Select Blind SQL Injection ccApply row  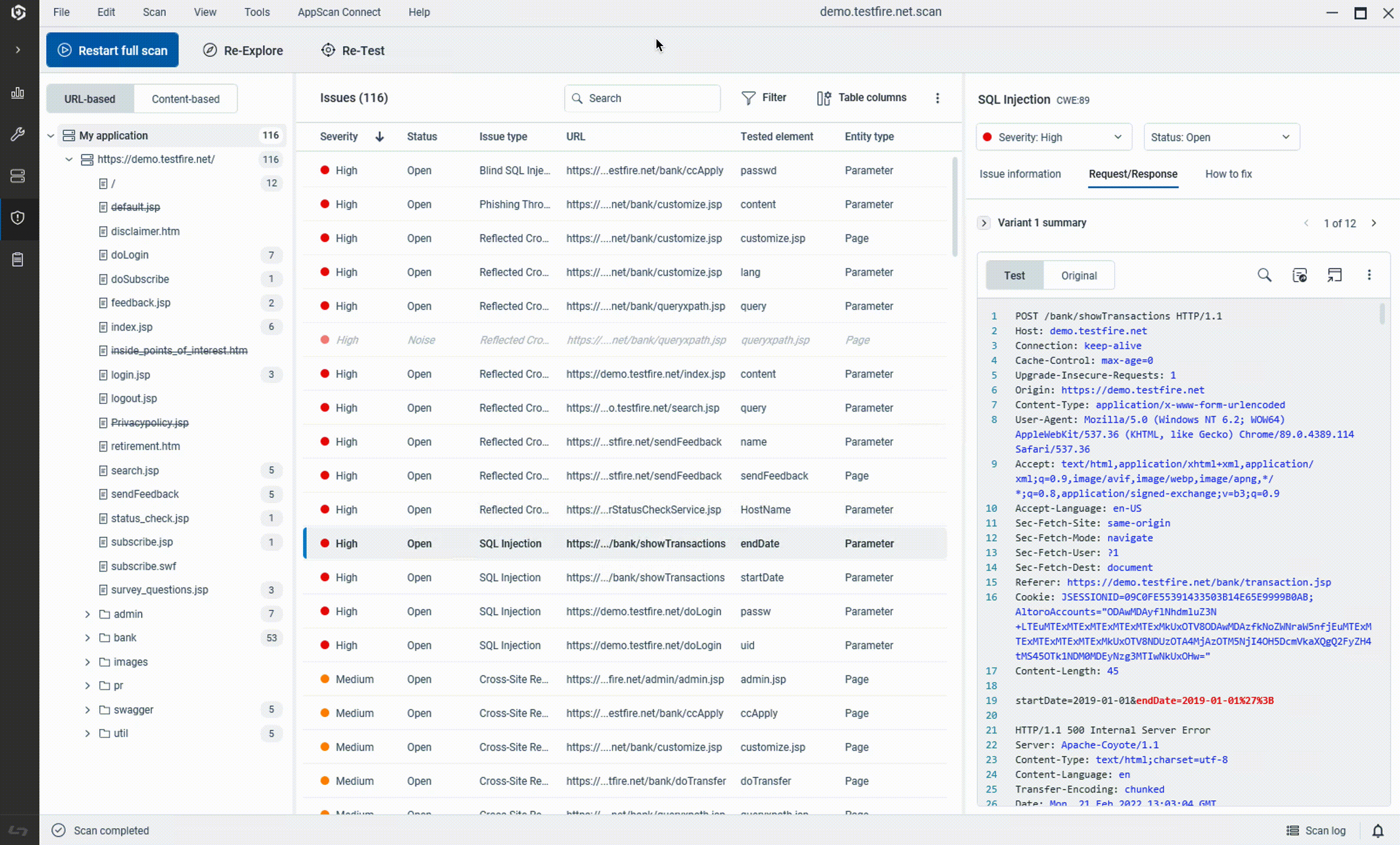[x=625, y=171]
